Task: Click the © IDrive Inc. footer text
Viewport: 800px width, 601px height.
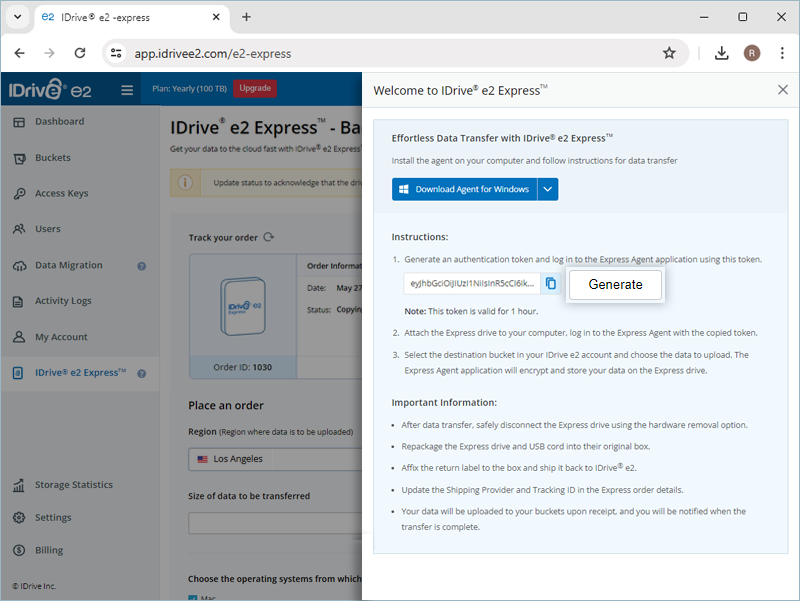Action: (x=34, y=586)
